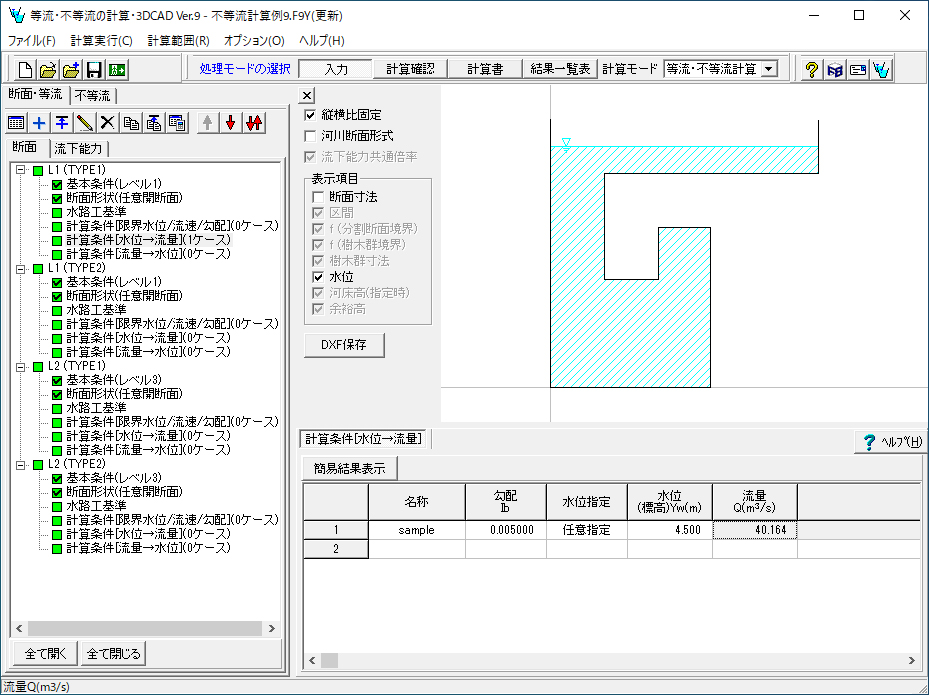Click the green exit icon in toolbar
The width and height of the screenshot is (929, 695).
[x=117, y=70]
